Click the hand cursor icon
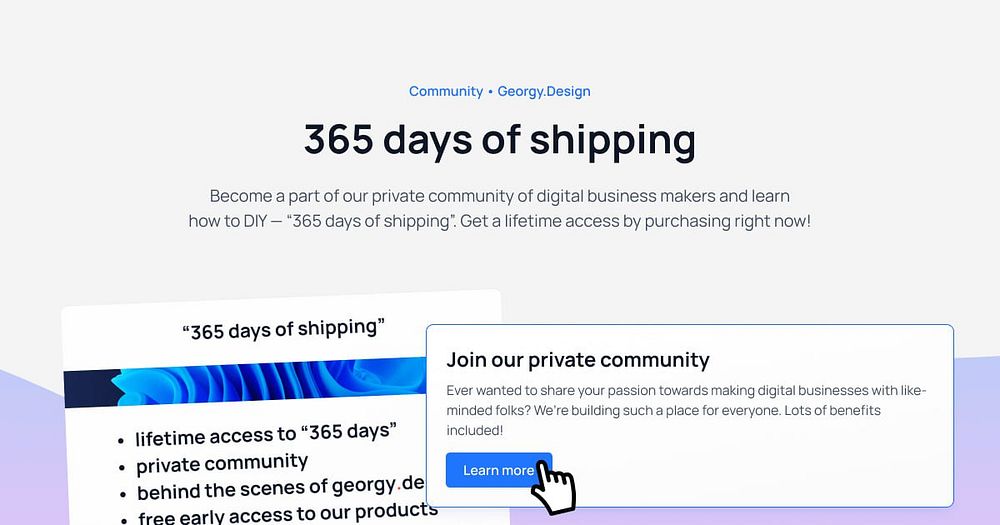 pyautogui.click(x=553, y=488)
